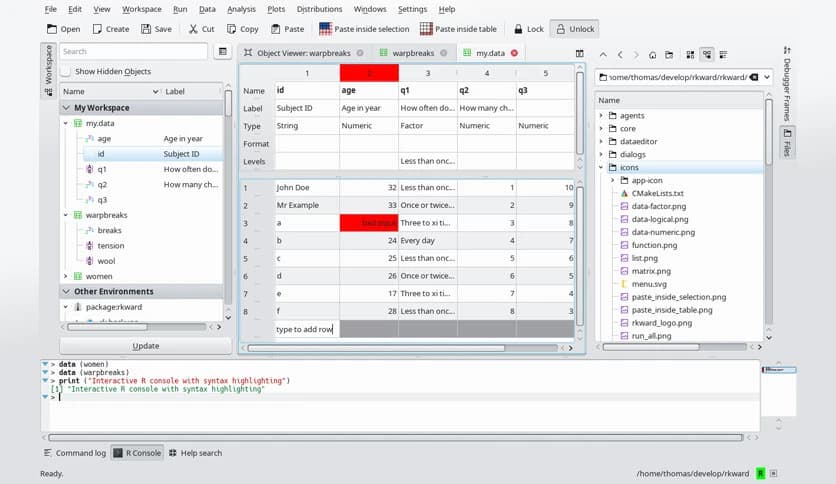Go to home folder in file browser
Screen dimensions: 836x484
coord(653,54)
